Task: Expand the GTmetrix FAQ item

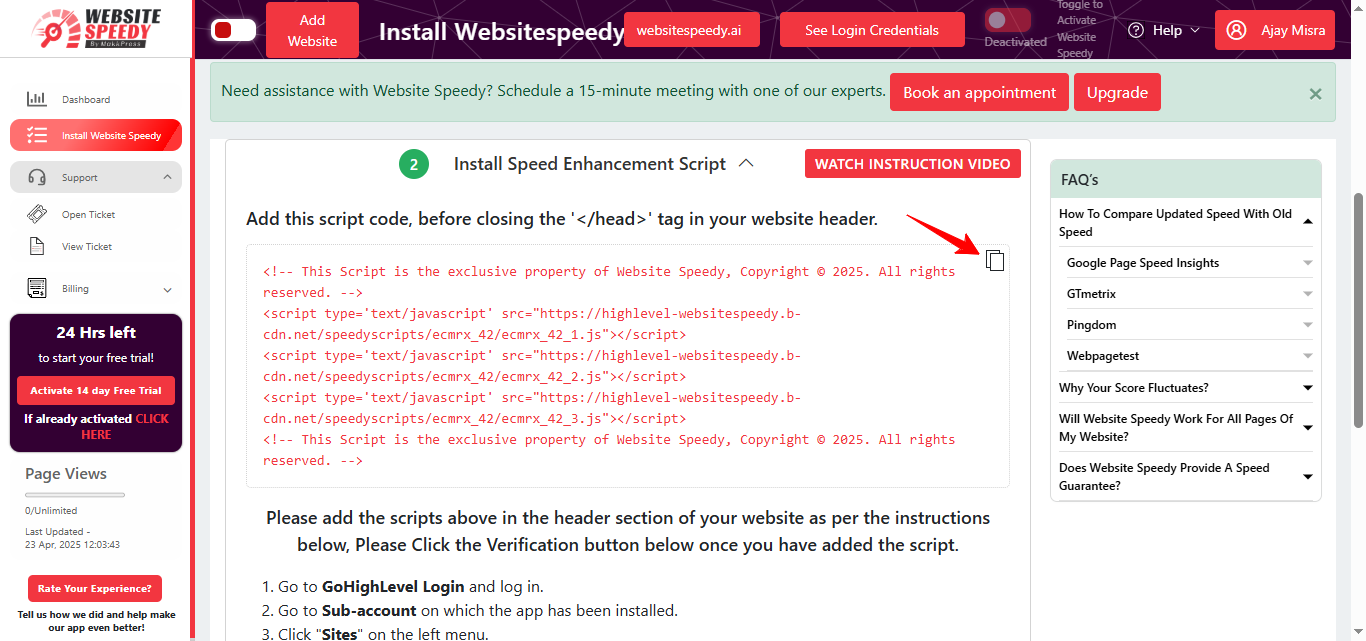Action: [x=1308, y=294]
